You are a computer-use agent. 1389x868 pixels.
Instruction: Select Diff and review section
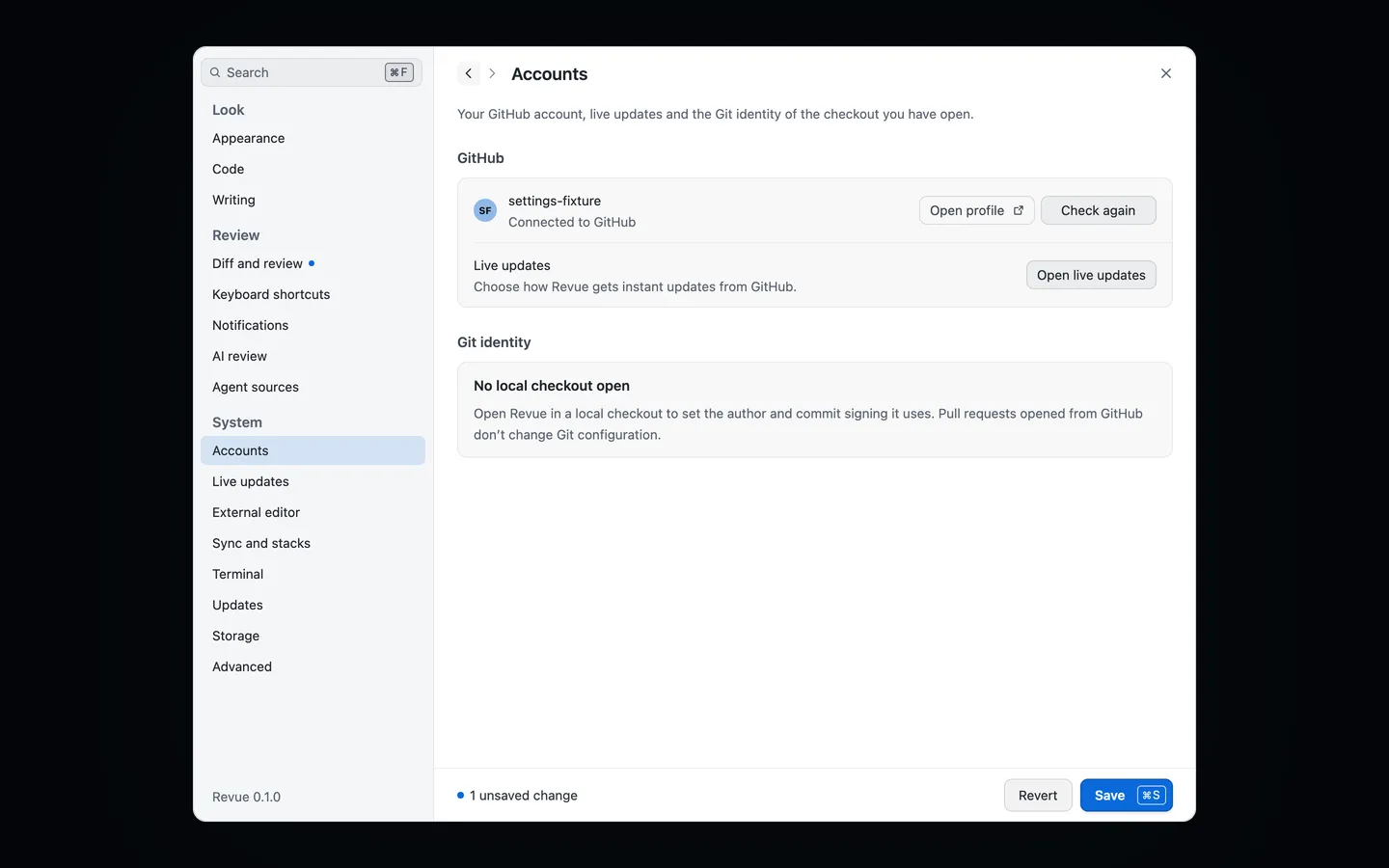[x=313, y=263]
